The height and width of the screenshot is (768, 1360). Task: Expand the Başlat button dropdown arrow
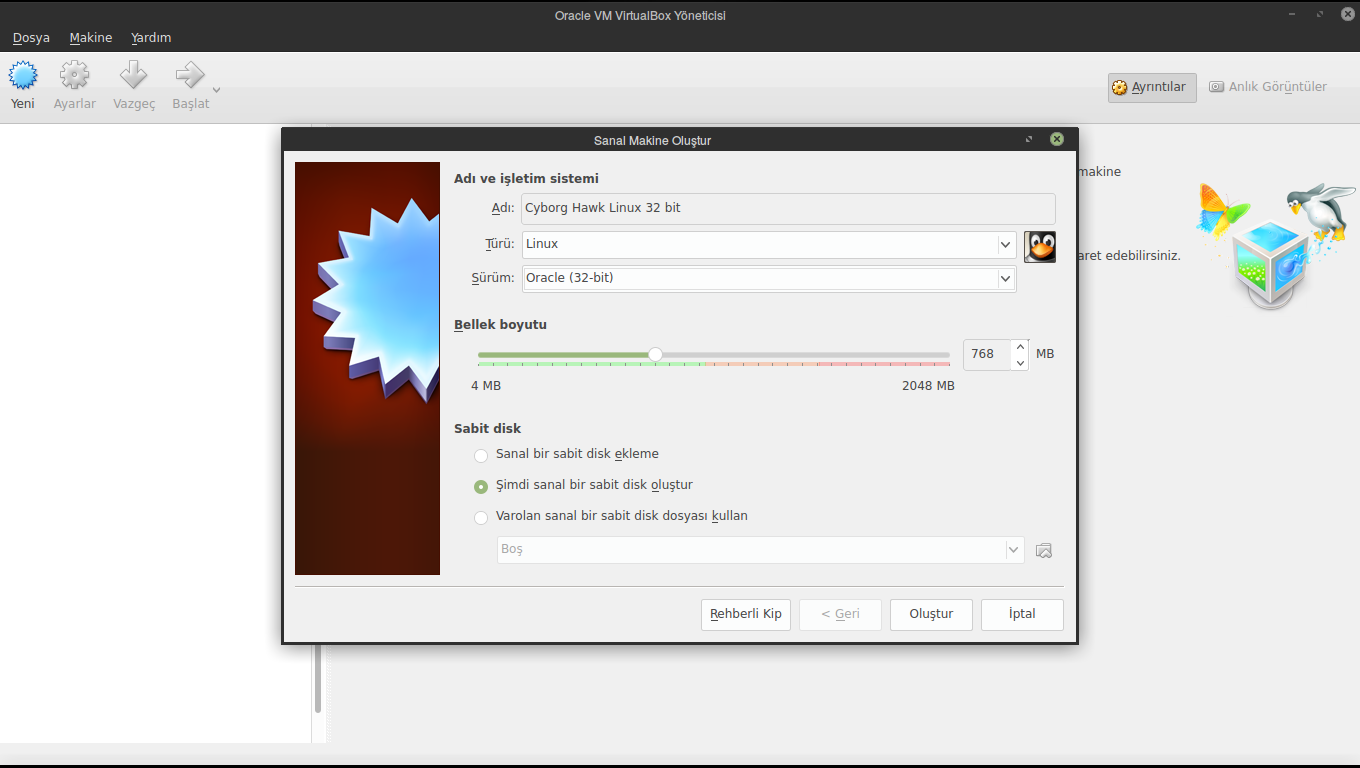click(216, 90)
